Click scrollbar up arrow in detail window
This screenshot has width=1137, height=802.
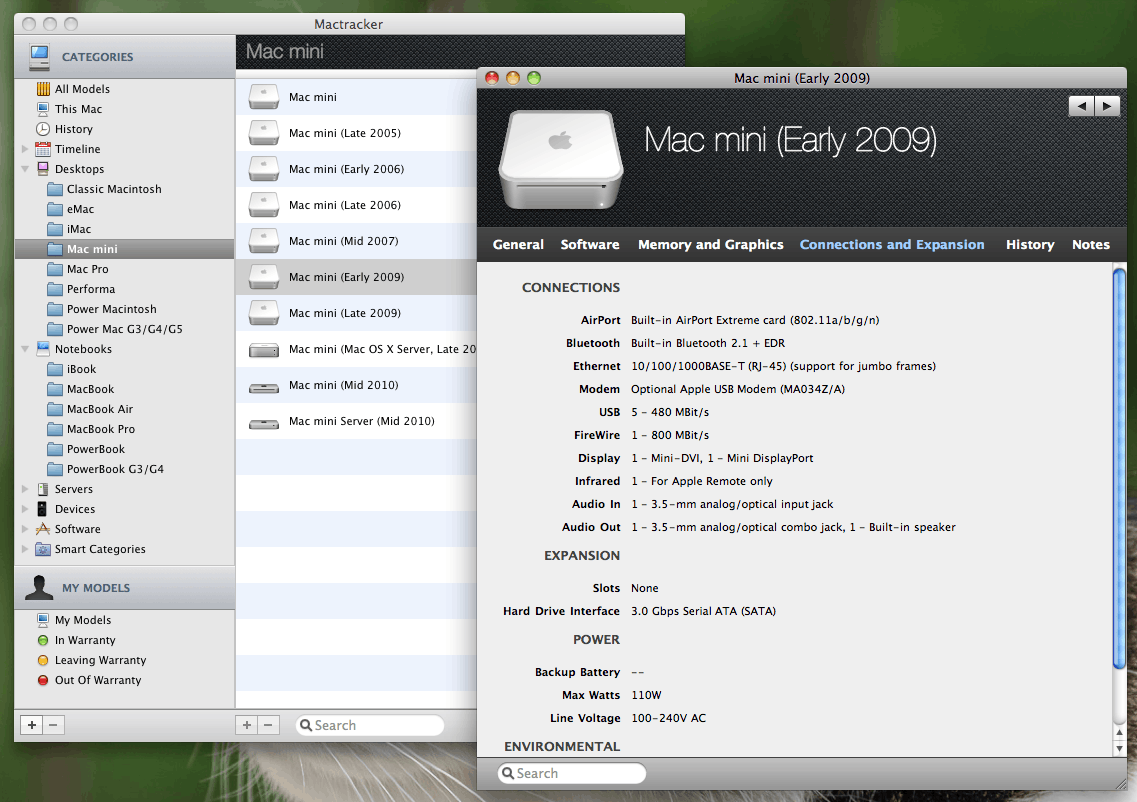1119,732
